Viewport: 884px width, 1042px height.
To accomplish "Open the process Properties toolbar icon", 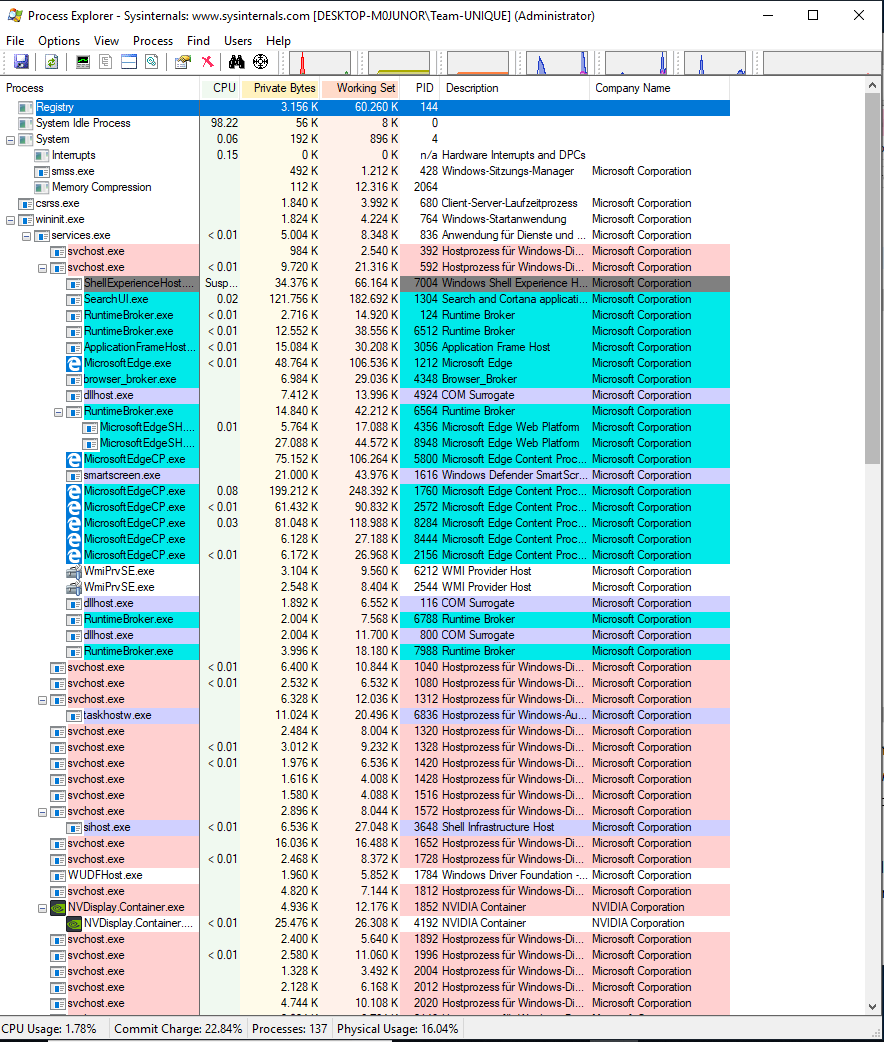I will pos(183,62).
